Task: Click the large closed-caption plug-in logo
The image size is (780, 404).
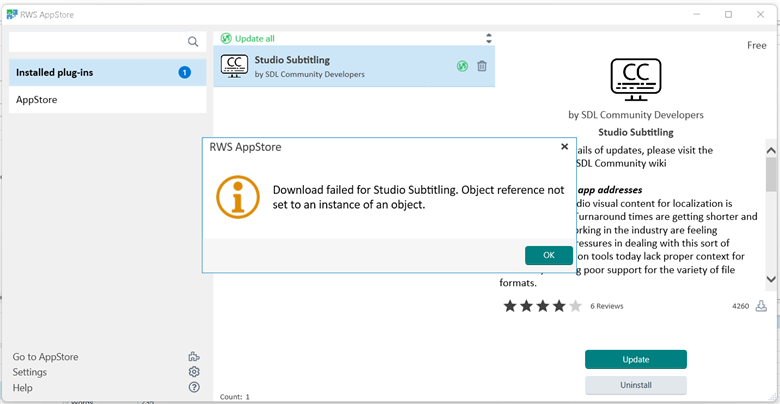Action: tap(635, 79)
